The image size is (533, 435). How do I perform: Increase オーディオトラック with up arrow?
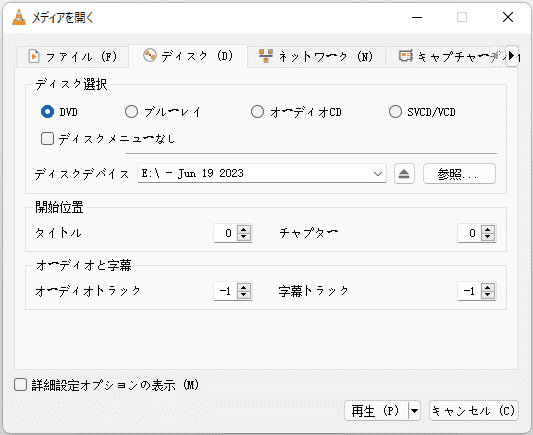[244, 287]
